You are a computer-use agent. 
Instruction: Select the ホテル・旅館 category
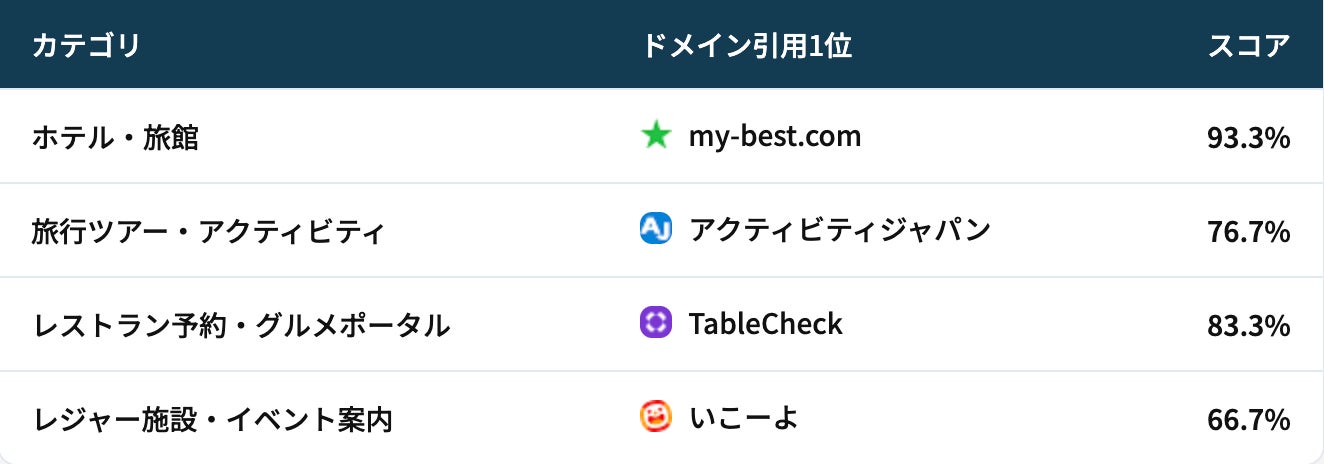(x=115, y=137)
